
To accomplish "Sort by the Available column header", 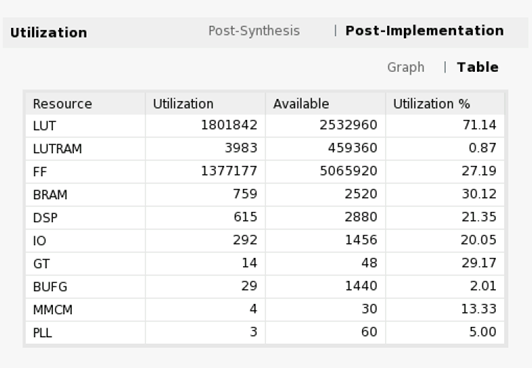I will click(325, 104).
